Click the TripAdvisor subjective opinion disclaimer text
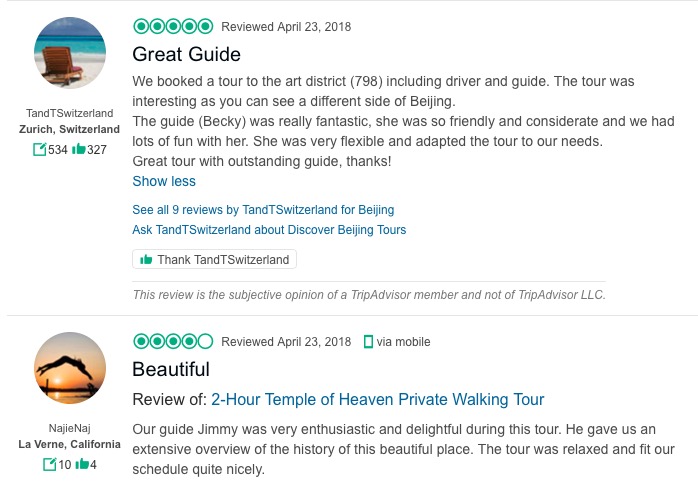 pos(369,294)
